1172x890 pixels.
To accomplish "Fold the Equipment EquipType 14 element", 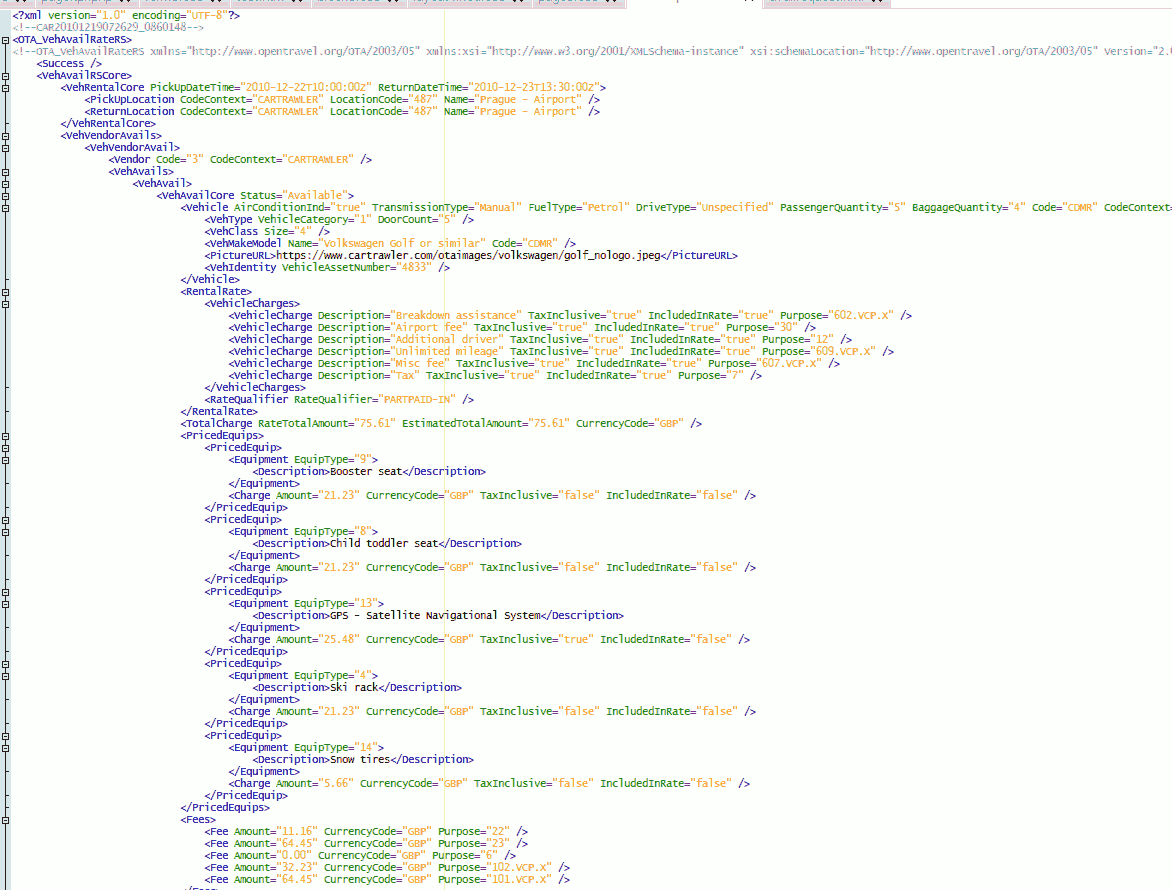I will pos(5,748).
